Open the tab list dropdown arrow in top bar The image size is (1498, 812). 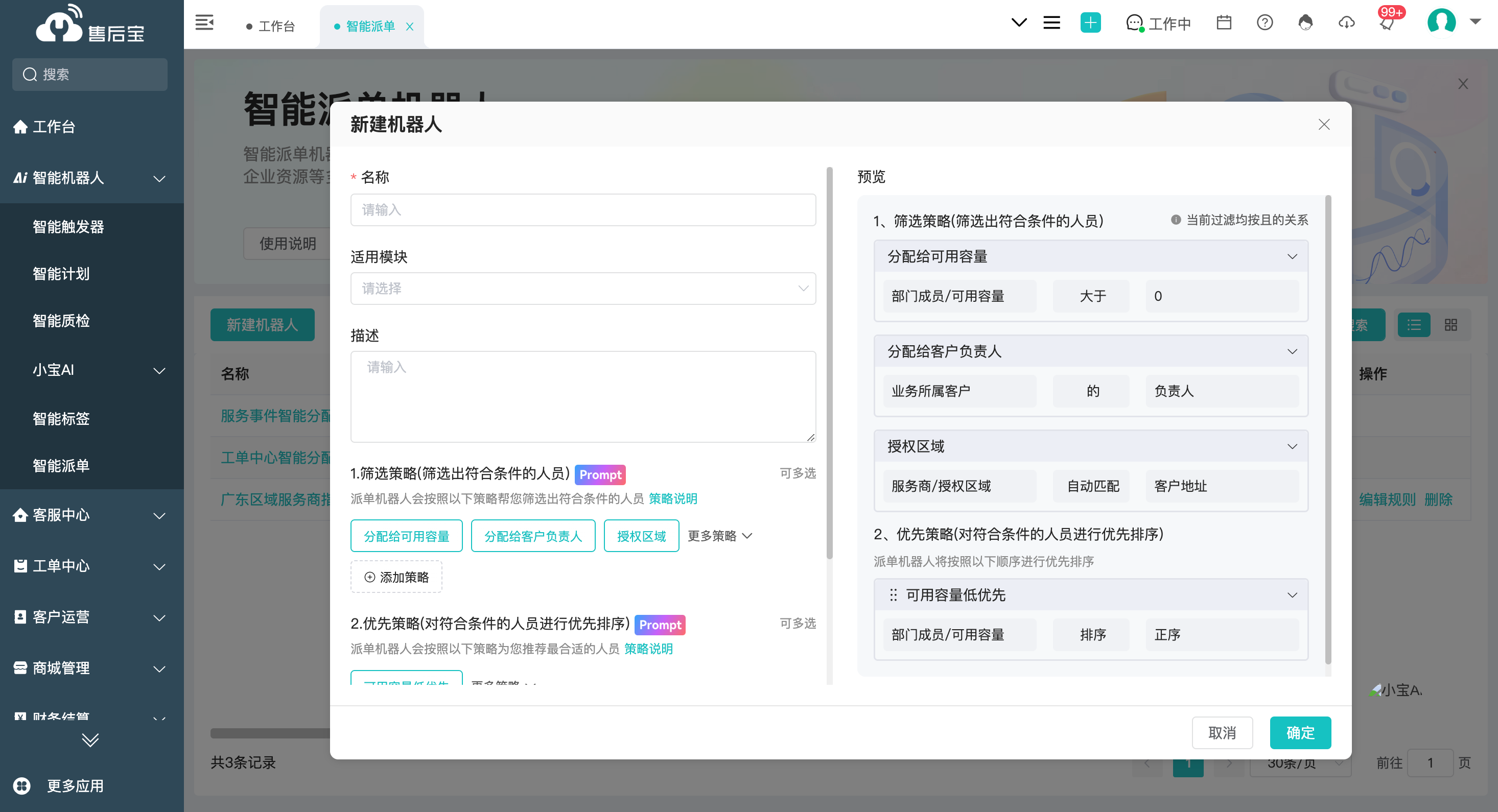[1019, 22]
